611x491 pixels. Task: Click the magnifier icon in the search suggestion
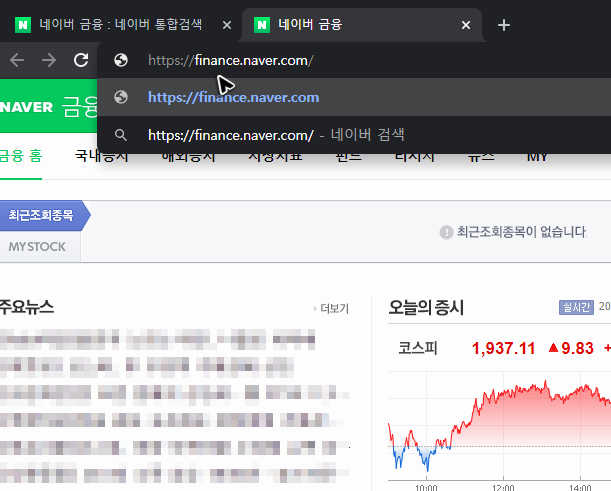pos(121,135)
